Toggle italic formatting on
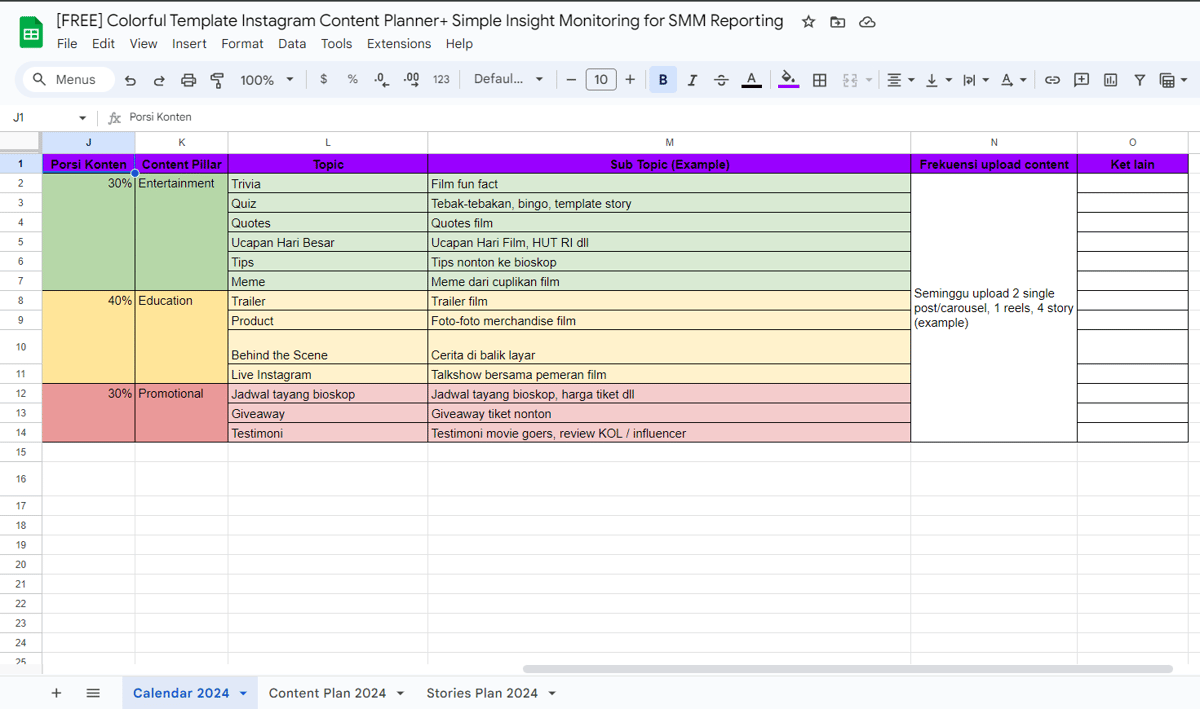 (692, 79)
